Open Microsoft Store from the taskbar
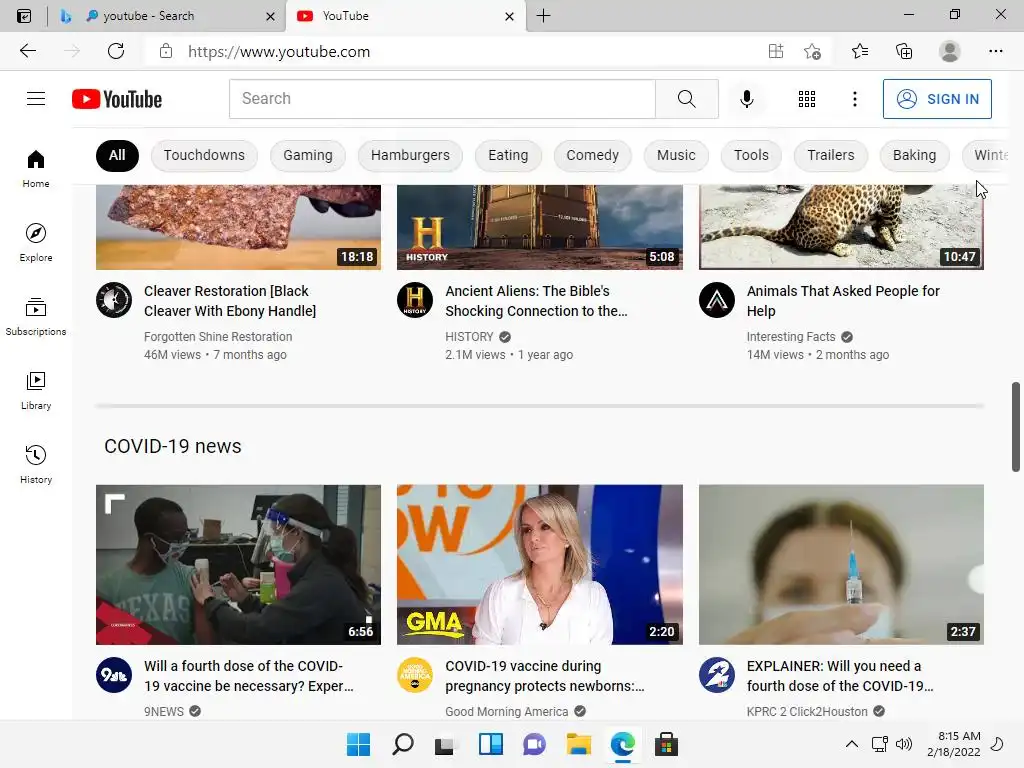Viewport: 1024px width, 768px height. point(666,744)
